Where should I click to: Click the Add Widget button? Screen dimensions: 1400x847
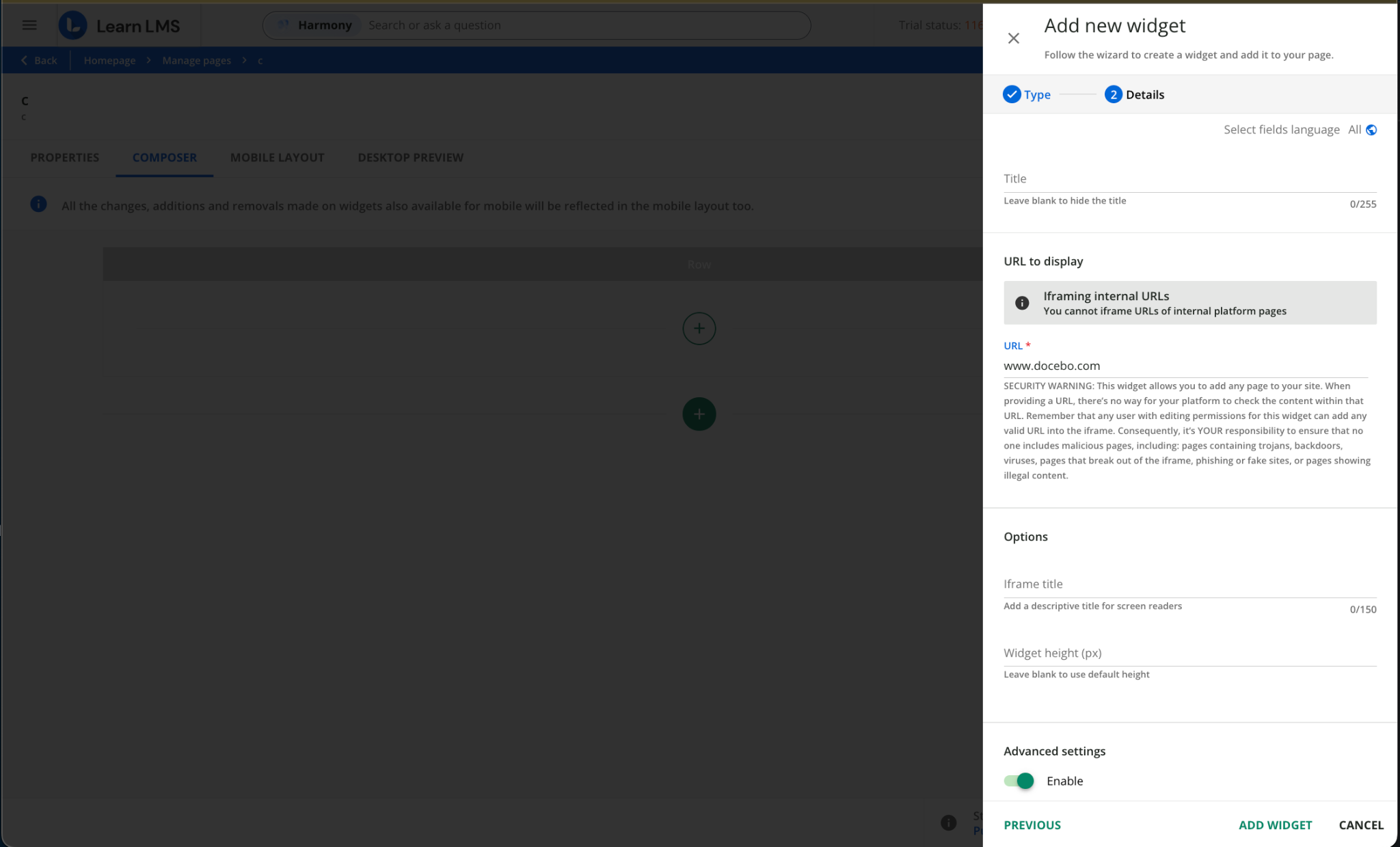pyautogui.click(x=1275, y=825)
